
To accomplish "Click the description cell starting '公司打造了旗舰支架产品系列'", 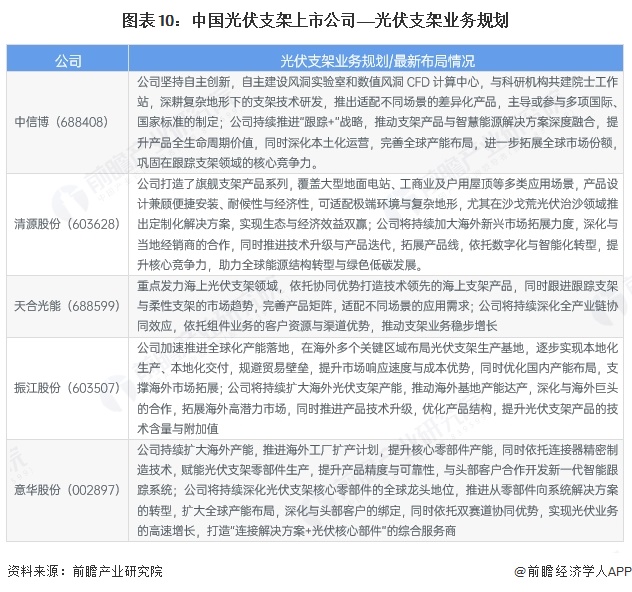I will [376, 224].
